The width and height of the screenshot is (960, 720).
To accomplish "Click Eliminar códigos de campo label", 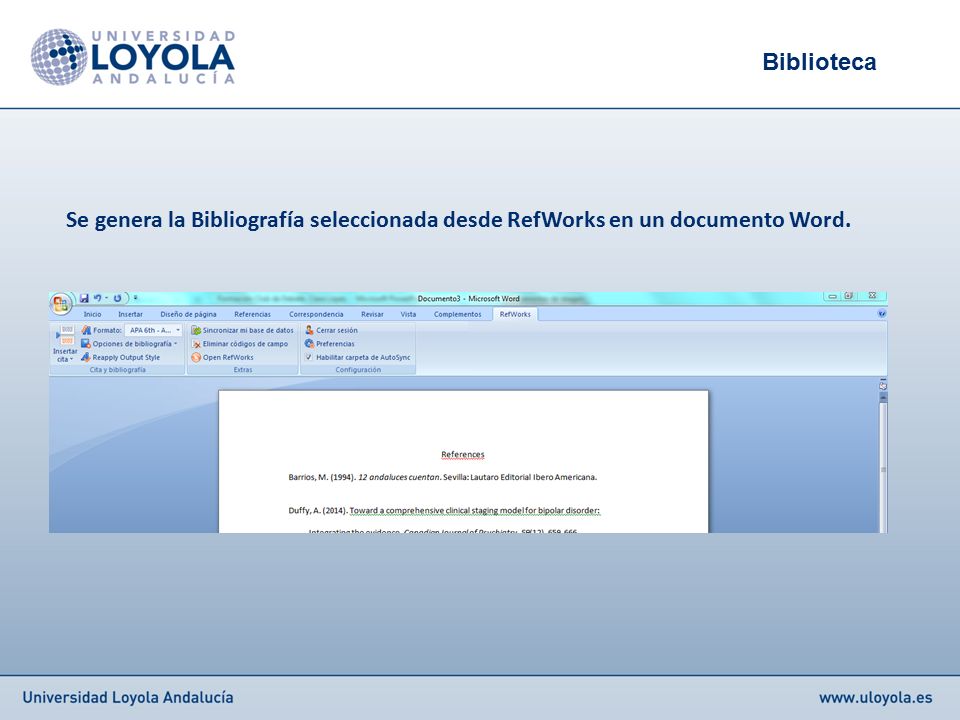I will tap(245, 344).
